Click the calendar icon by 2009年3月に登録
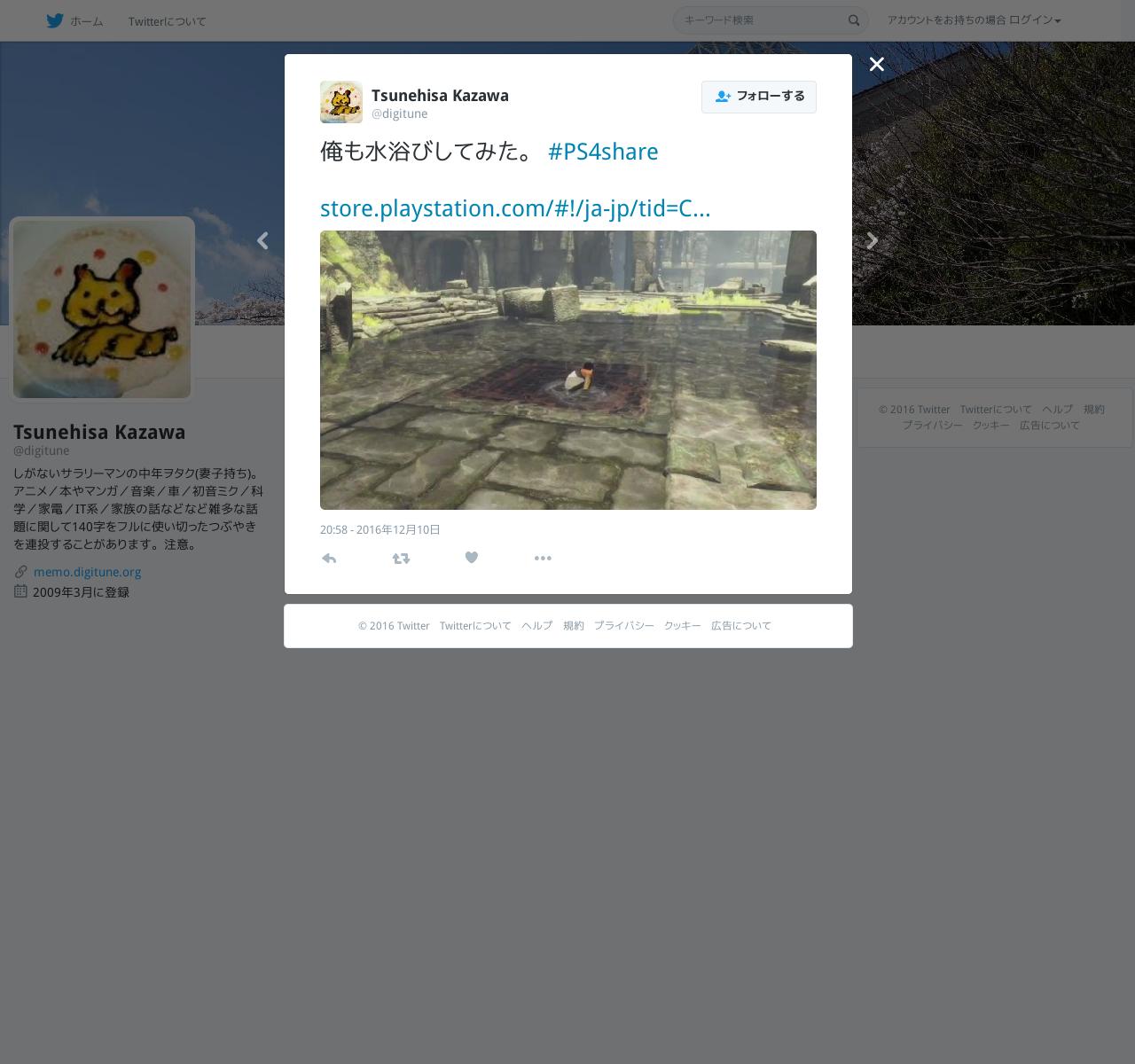1135x1064 pixels. (20, 591)
